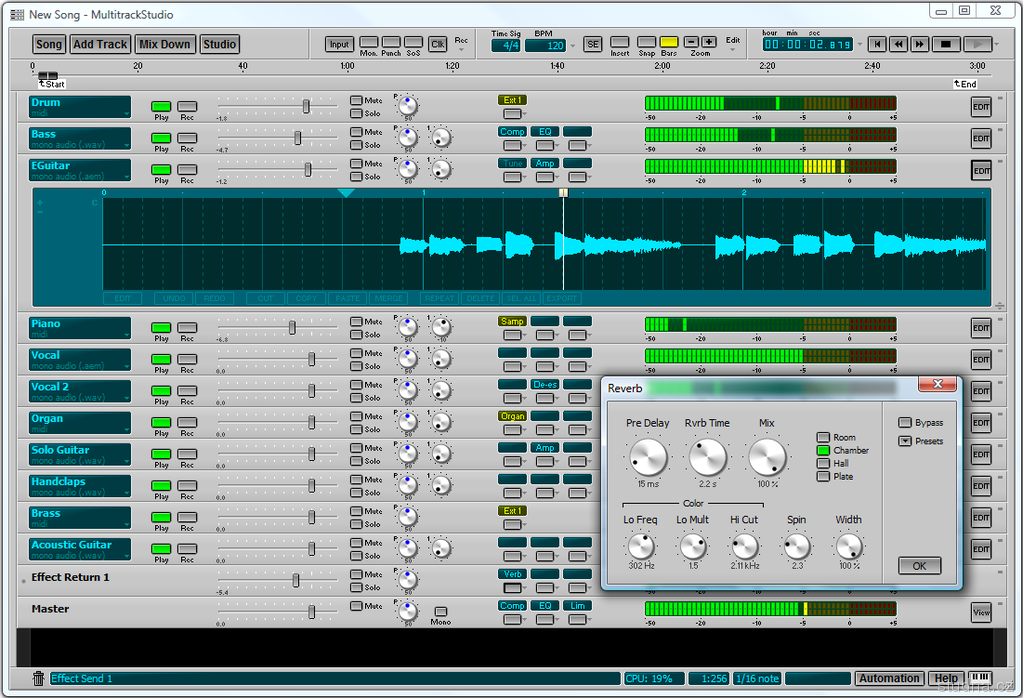Open the on-screen piano keyboard icon
The image size is (1023, 698).
point(980,678)
